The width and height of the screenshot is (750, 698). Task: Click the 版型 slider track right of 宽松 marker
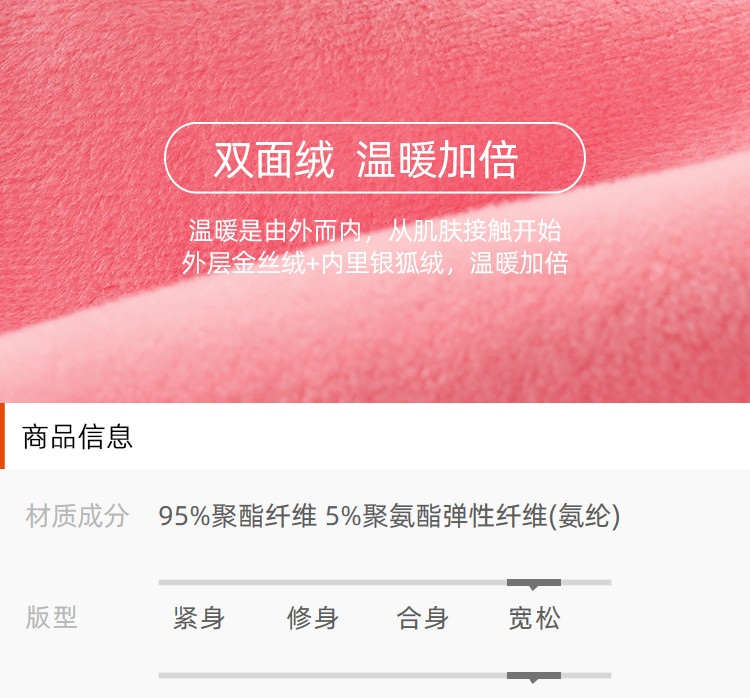(x=586, y=582)
